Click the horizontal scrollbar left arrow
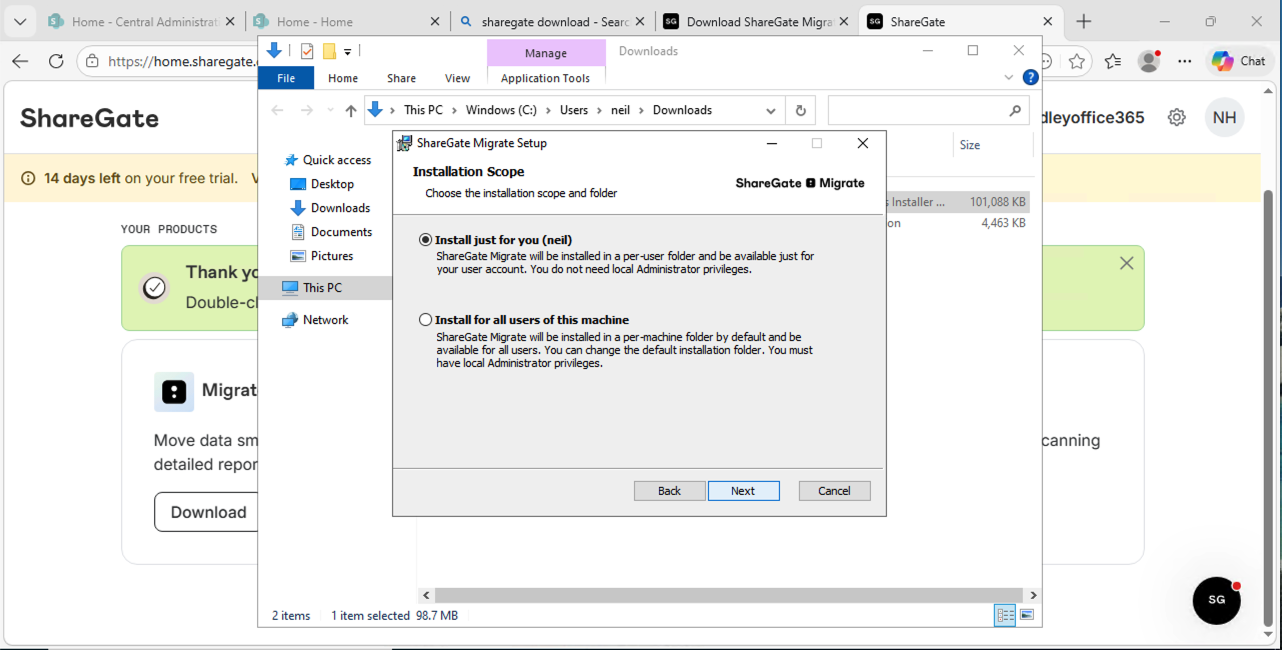 coord(427,595)
